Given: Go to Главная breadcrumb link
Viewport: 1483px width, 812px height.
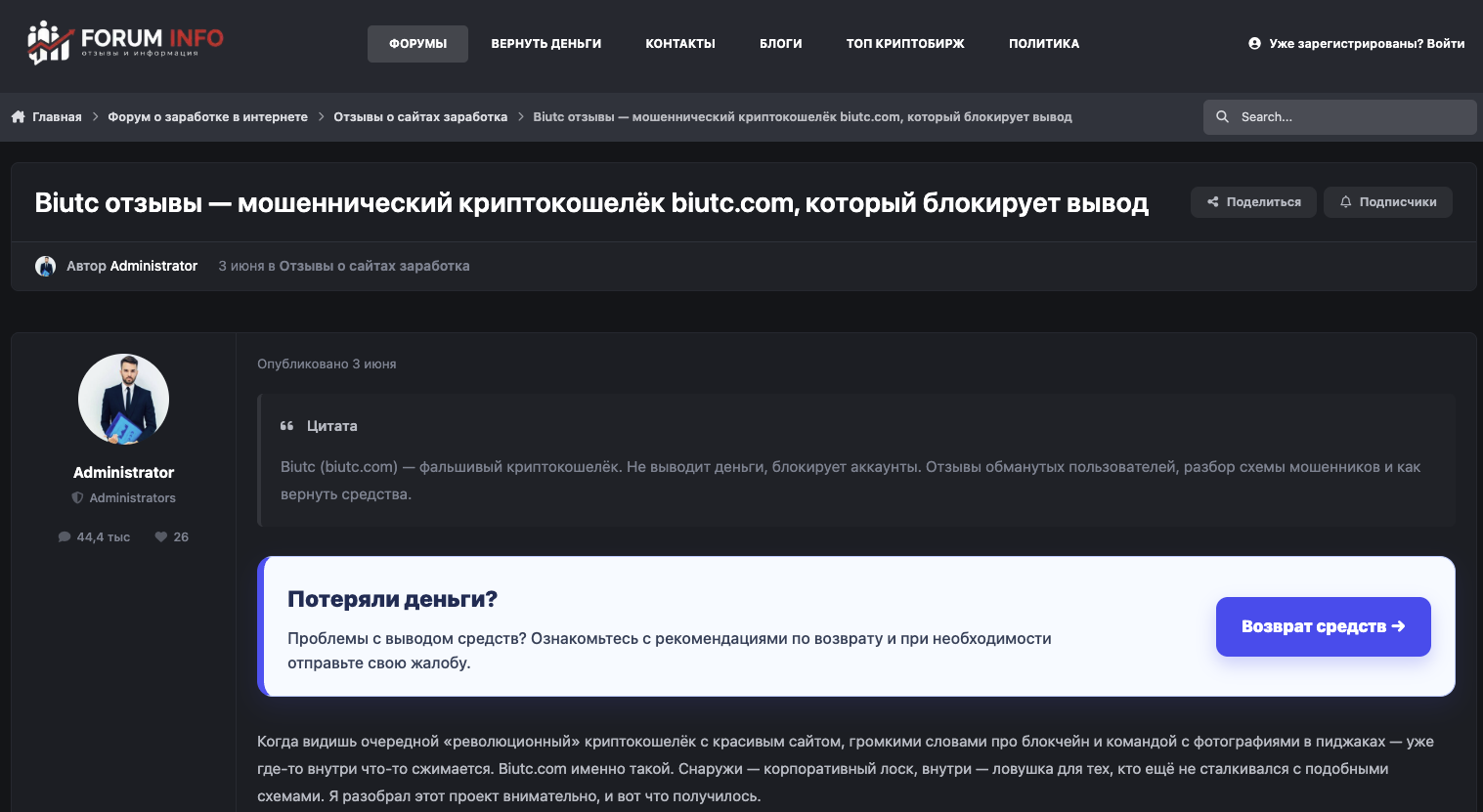Looking at the screenshot, I should click(57, 117).
